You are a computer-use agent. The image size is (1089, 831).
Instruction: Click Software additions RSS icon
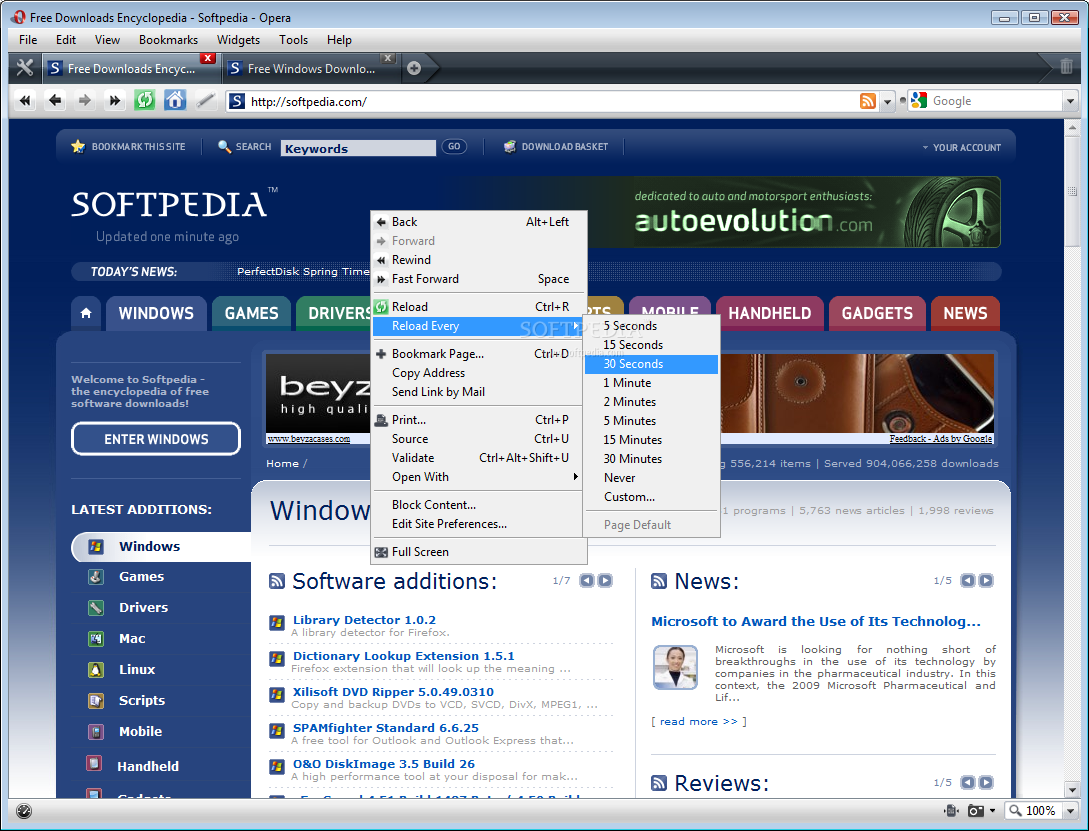(x=276, y=581)
